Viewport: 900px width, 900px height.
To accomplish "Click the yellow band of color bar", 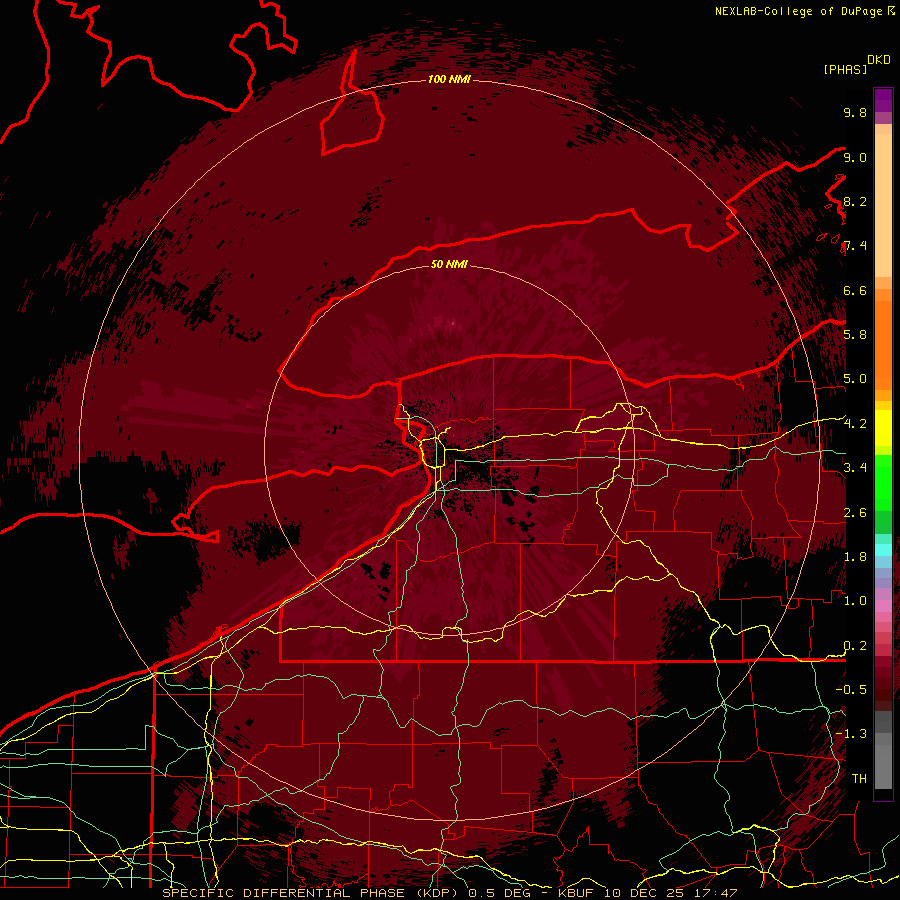I will [x=883, y=428].
